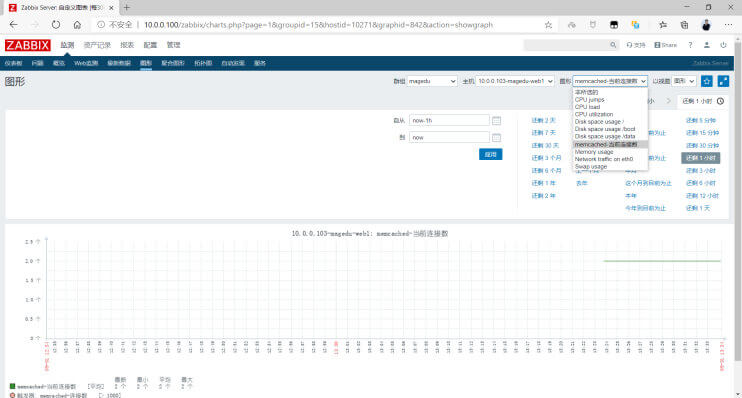Open Zabbix support link
Screen dimensions: 742x398
(x=636, y=45)
